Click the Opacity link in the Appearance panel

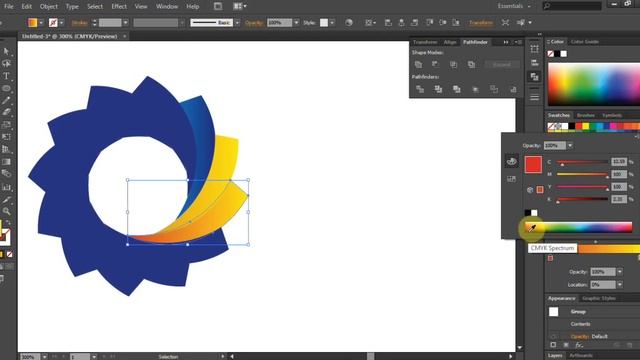click(580, 336)
